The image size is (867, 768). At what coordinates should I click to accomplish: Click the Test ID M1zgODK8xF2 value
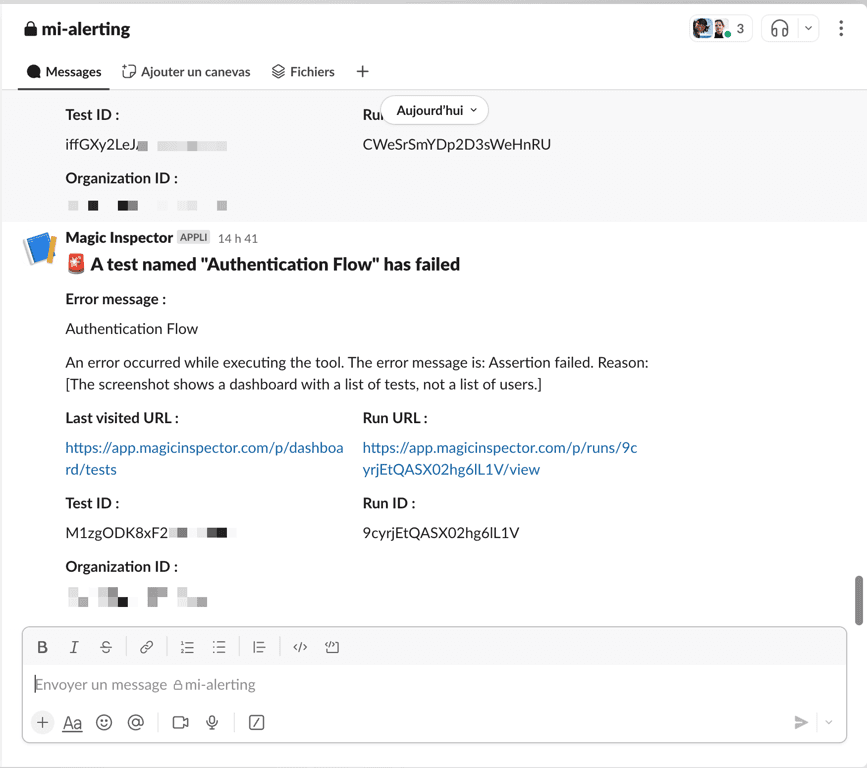150,533
